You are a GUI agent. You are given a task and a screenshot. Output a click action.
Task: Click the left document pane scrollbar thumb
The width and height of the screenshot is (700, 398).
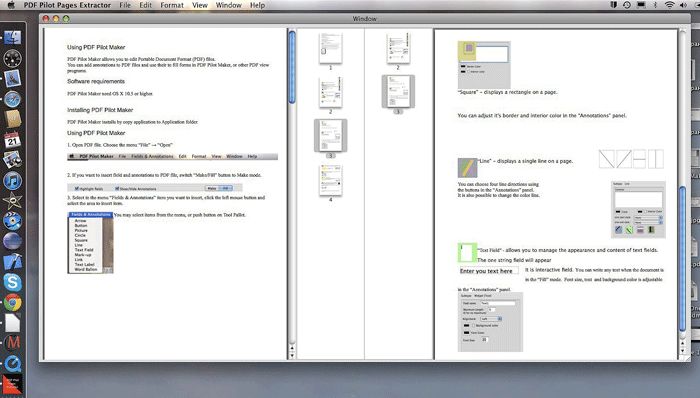coord(292,67)
